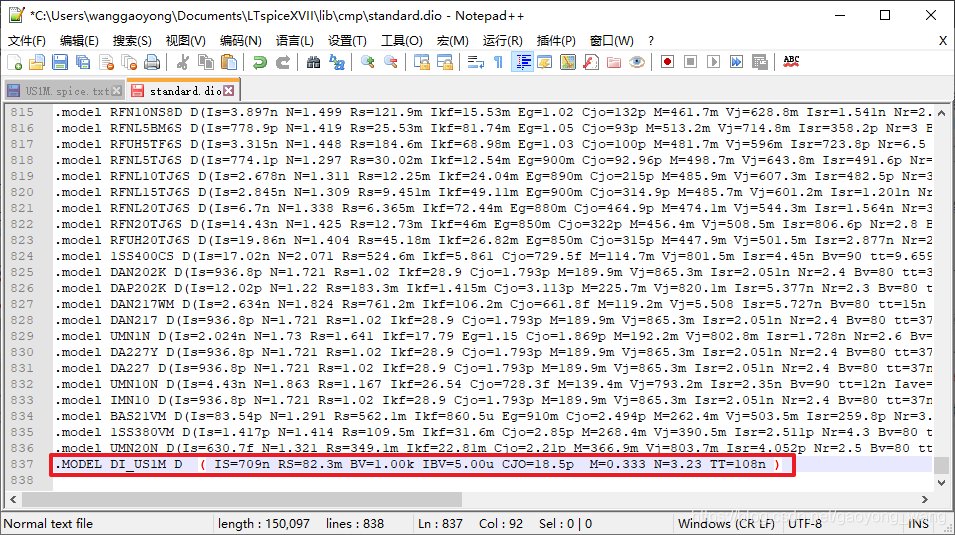Click the Stop recording macro button

691,62
